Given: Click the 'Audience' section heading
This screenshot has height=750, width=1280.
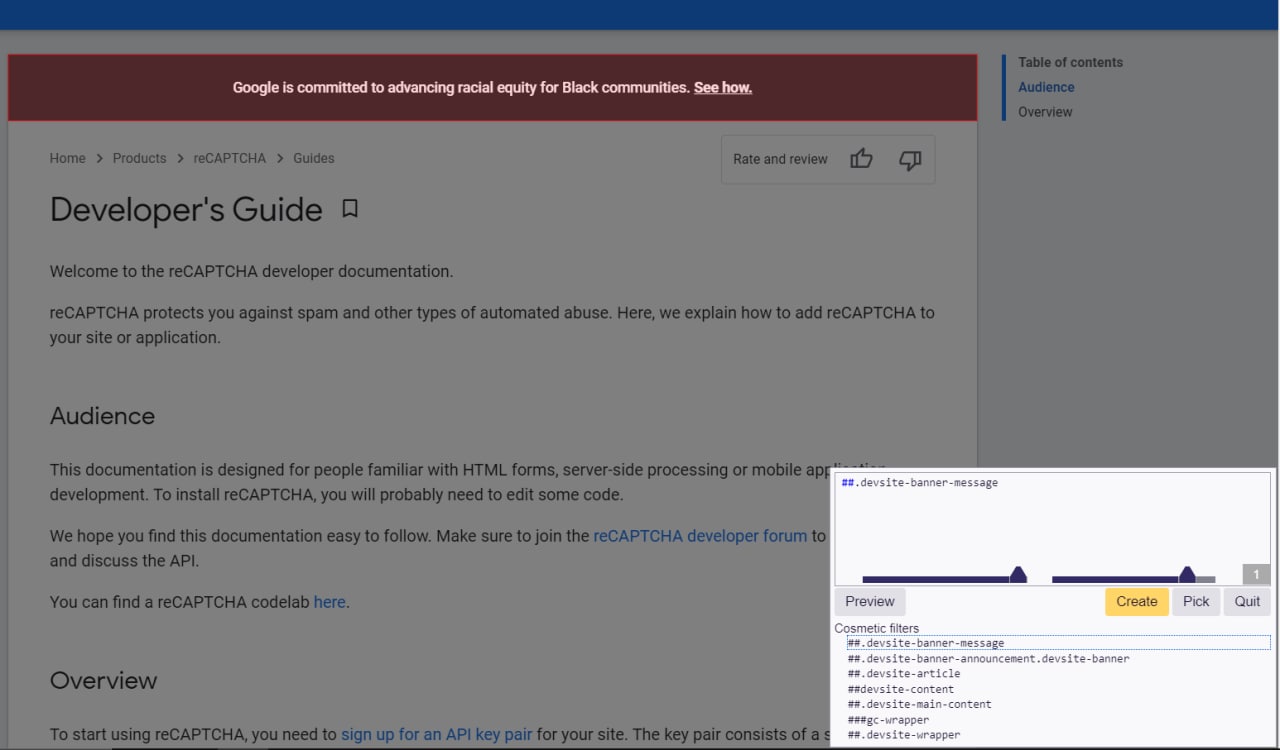Looking at the screenshot, I should (x=102, y=416).
